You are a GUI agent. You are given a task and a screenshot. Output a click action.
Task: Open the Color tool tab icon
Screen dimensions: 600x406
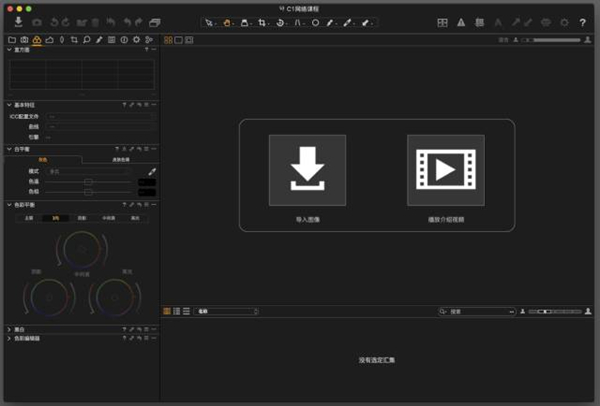(x=37, y=40)
